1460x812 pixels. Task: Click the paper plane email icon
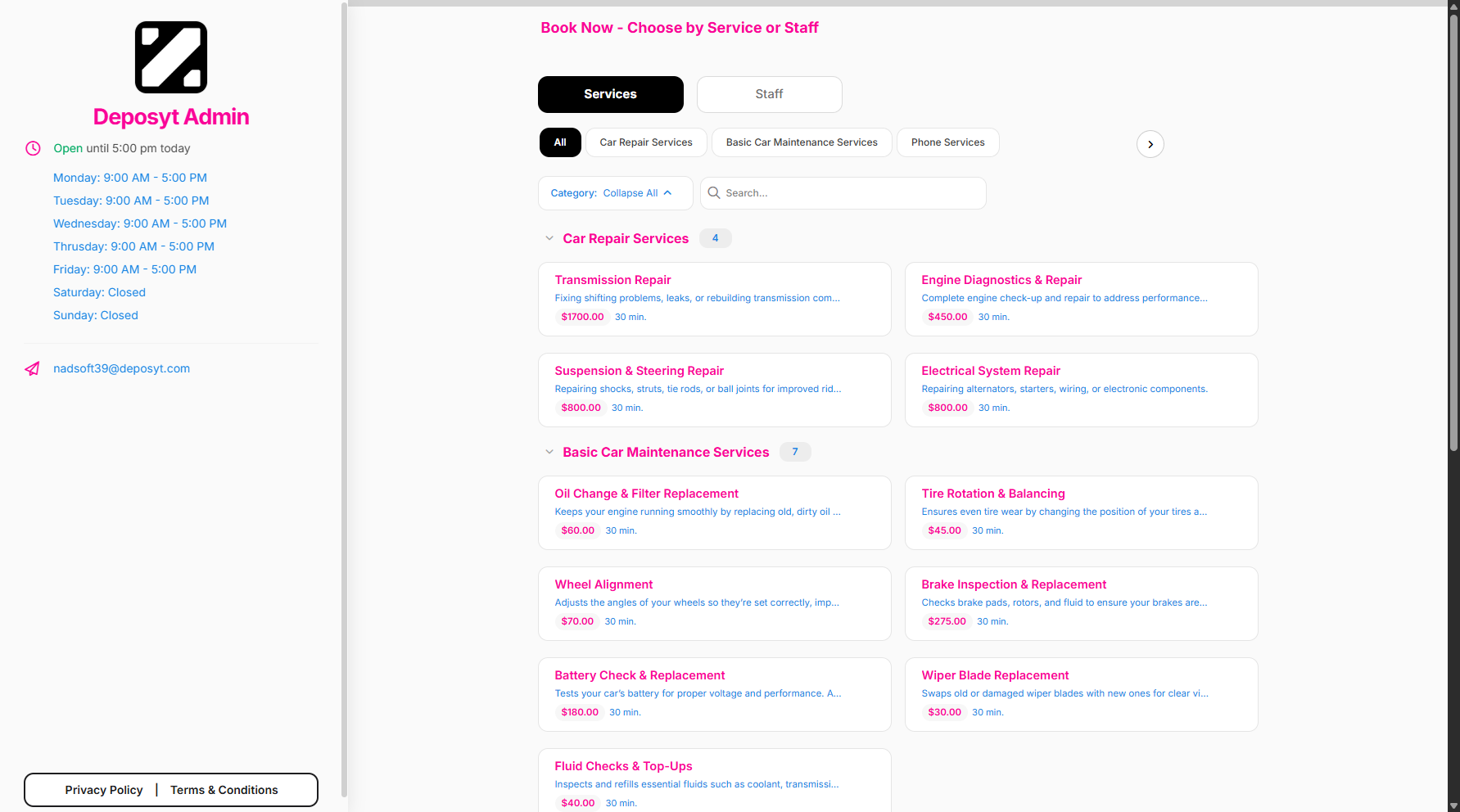pos(32,368)
